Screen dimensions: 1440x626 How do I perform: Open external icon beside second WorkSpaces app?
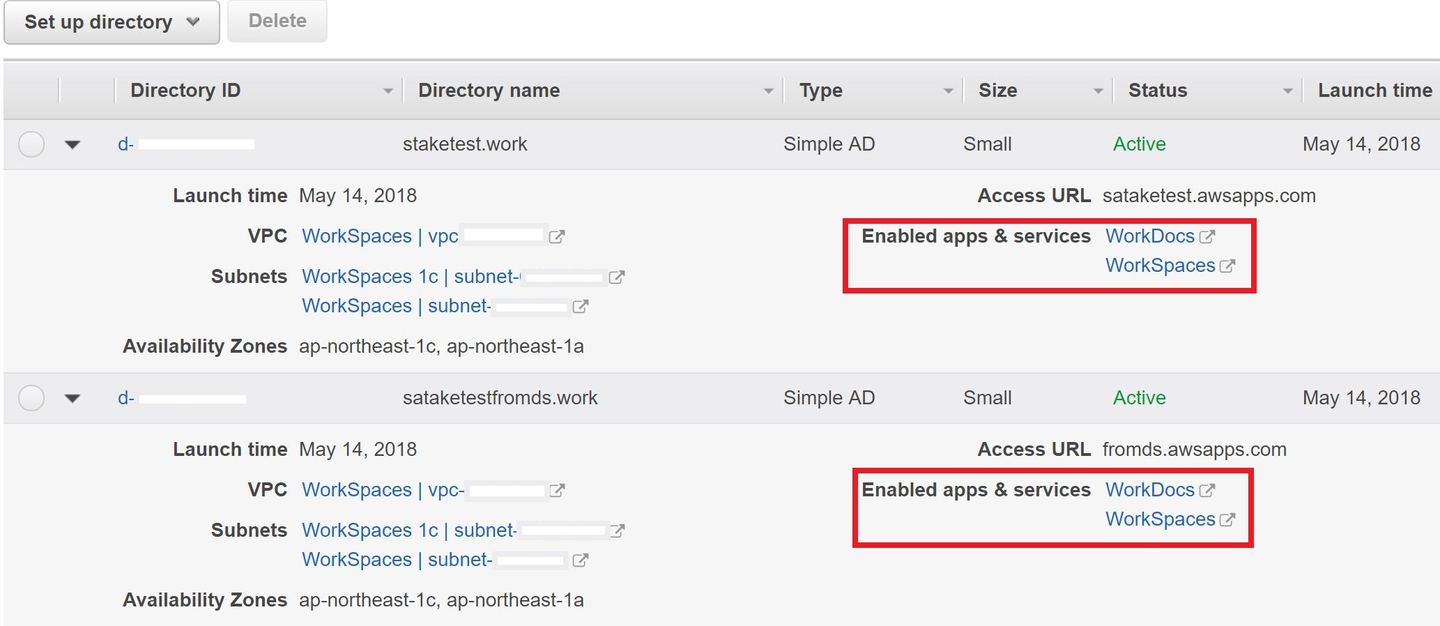coord(1227,520)
